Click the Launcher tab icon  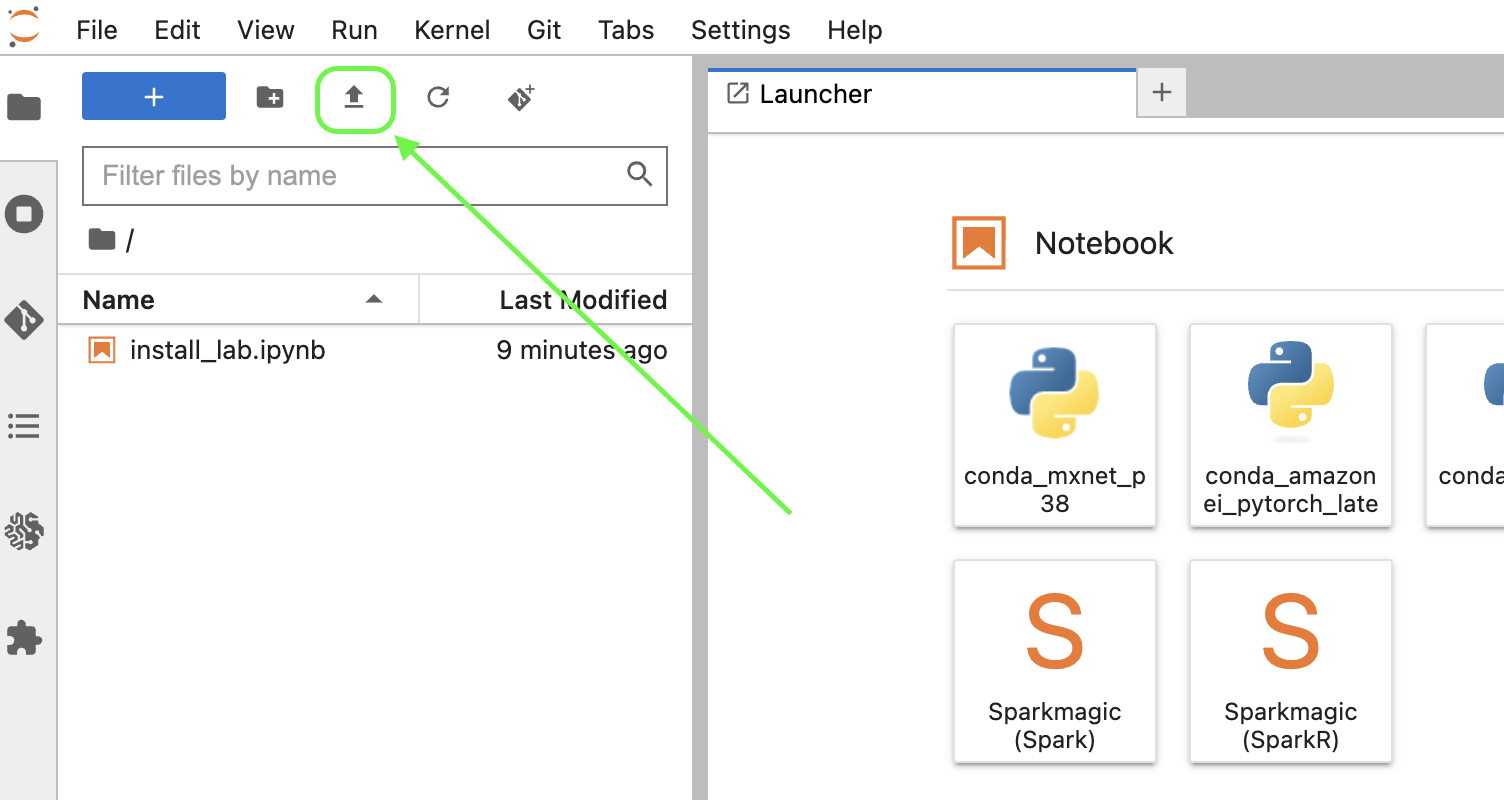pos(738,94)
